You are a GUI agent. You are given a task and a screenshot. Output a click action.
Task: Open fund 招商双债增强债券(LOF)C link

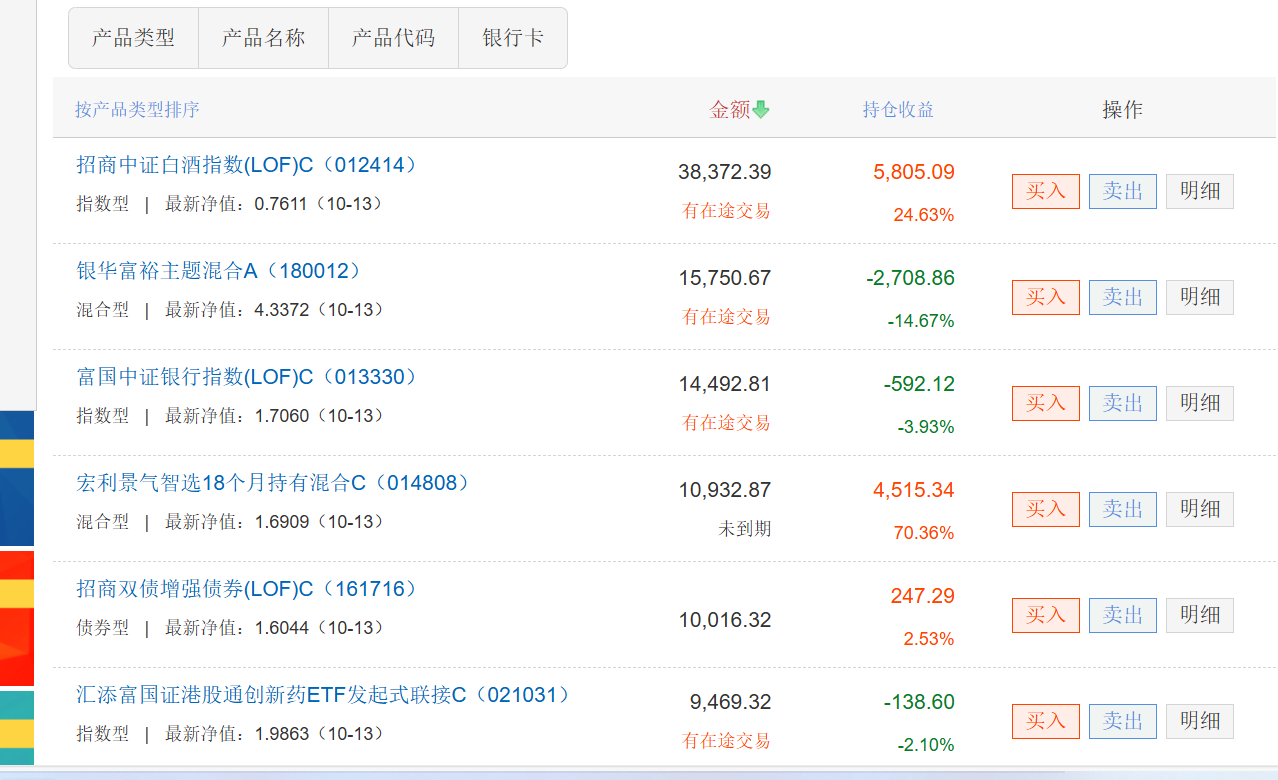pos(247,589)
